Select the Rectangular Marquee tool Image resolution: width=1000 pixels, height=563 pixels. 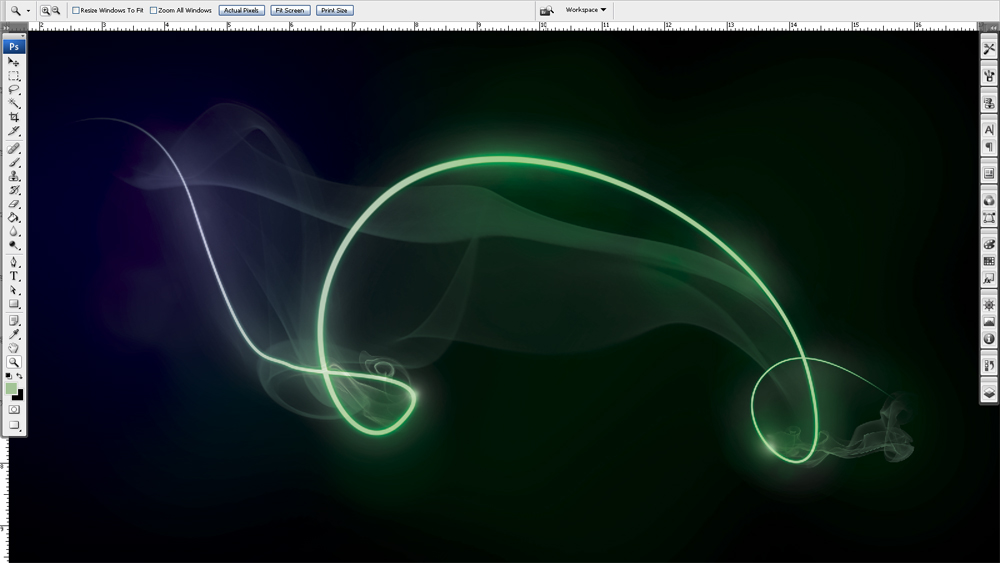click(13, 76)
